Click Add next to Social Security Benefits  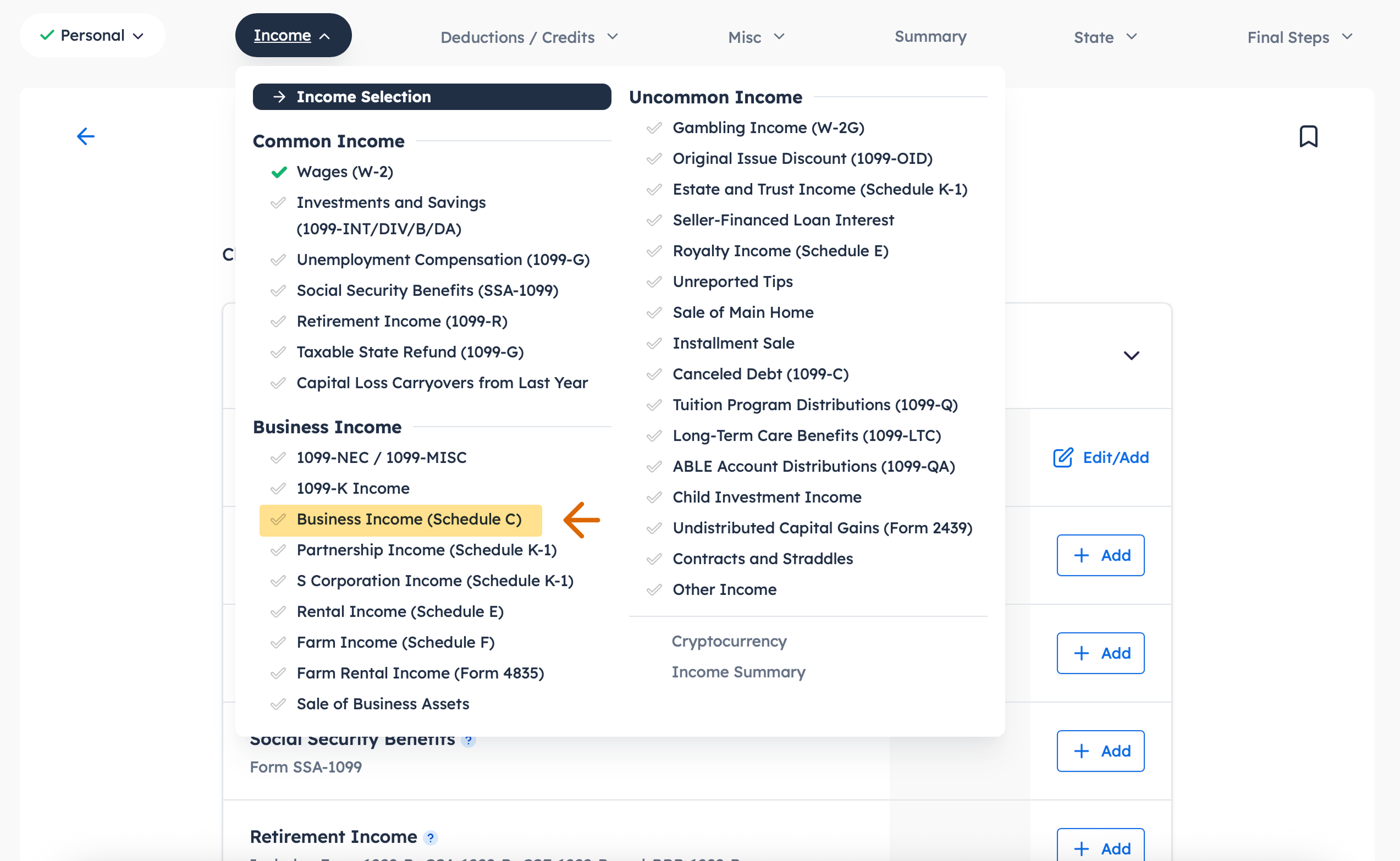click(1100, 750)
